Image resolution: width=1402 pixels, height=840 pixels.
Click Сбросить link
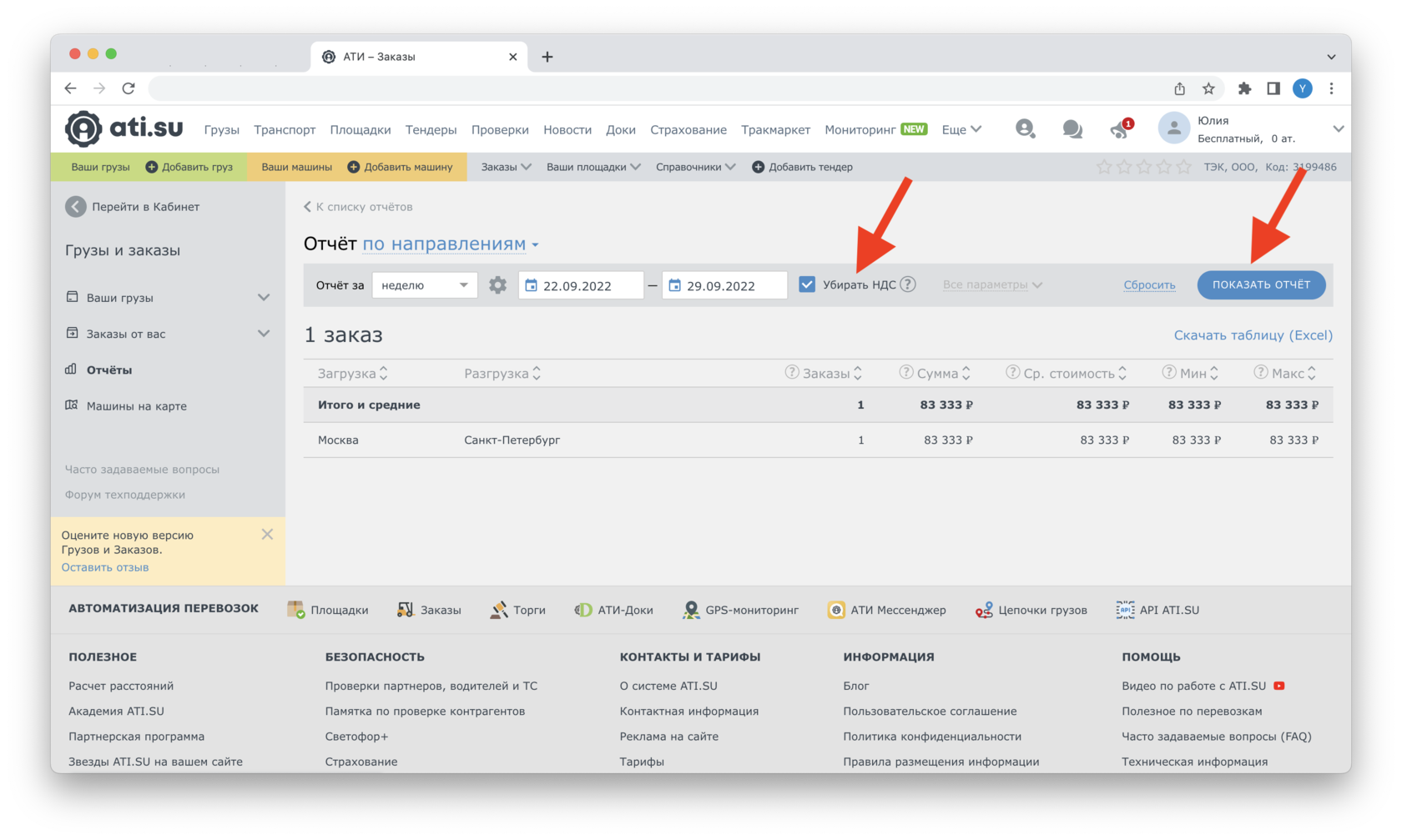click(x=1149, y=284)
